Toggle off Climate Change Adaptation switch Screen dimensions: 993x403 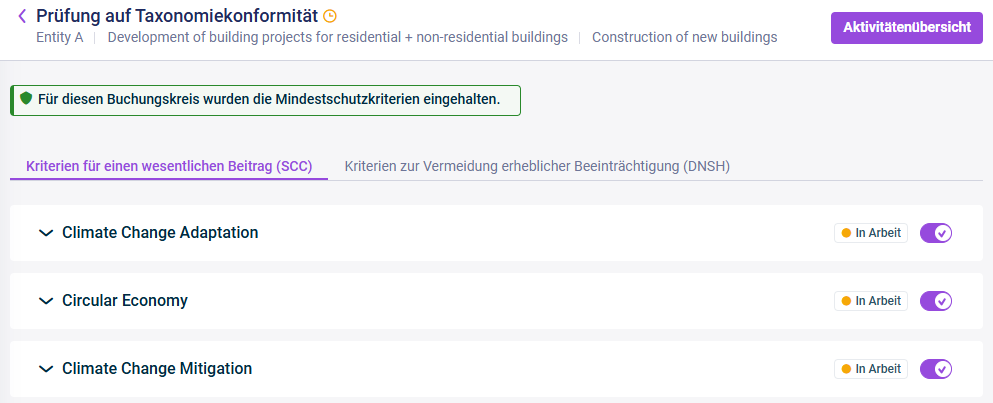(x=935, y=233)
